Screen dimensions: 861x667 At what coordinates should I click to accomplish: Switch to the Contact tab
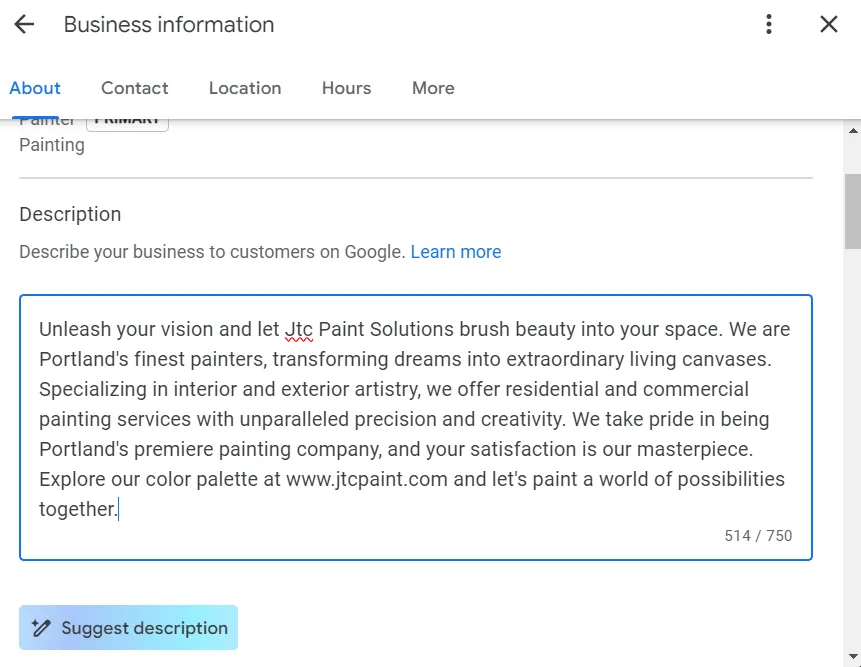pyautogui.click(x=135, y=88)
